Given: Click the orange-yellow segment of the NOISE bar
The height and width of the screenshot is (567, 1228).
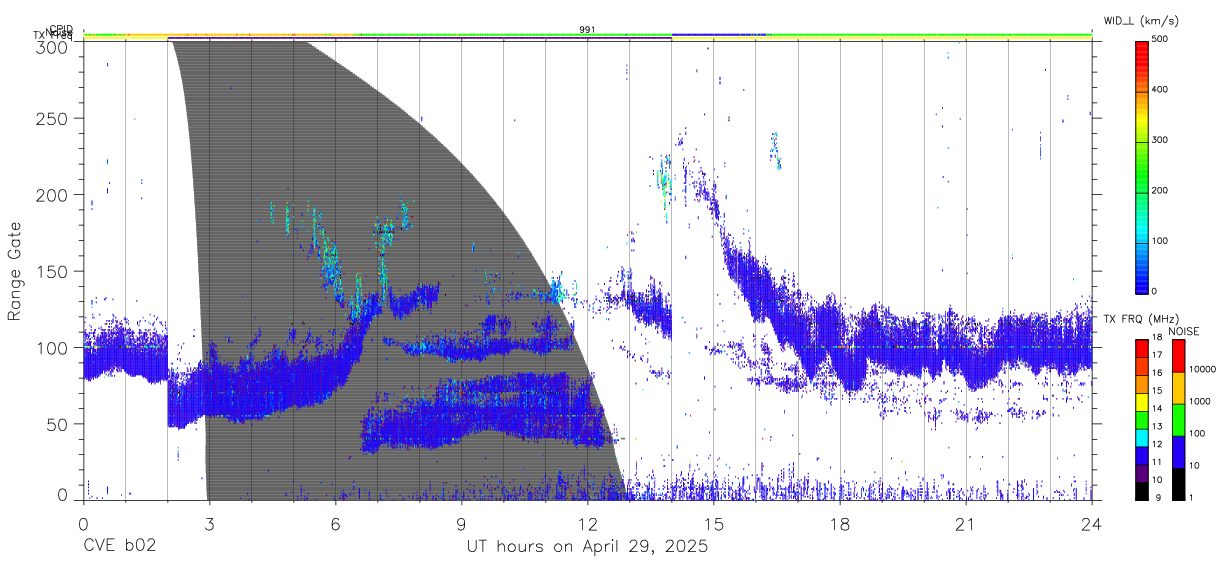Looking at the screenshot, I should pos(1178,387).
